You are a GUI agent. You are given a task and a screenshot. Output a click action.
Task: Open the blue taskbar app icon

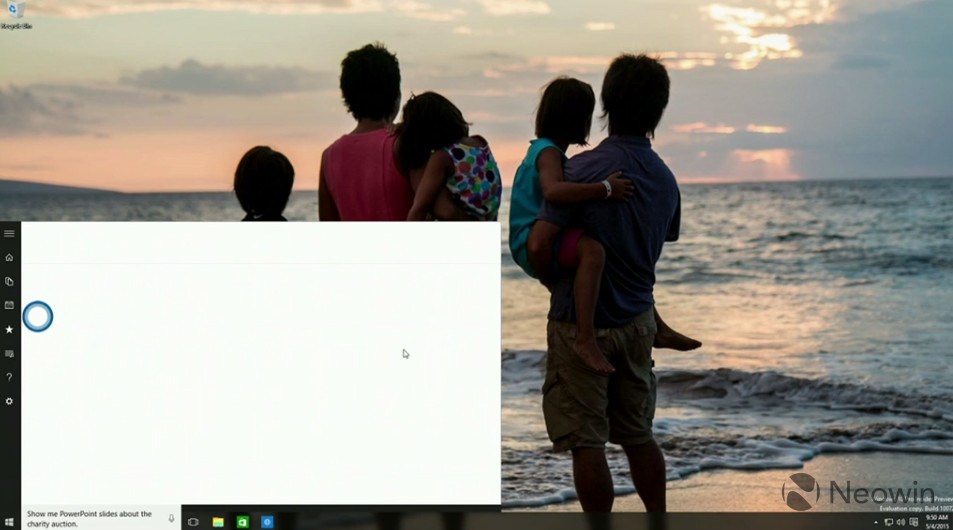coord(267,521)
